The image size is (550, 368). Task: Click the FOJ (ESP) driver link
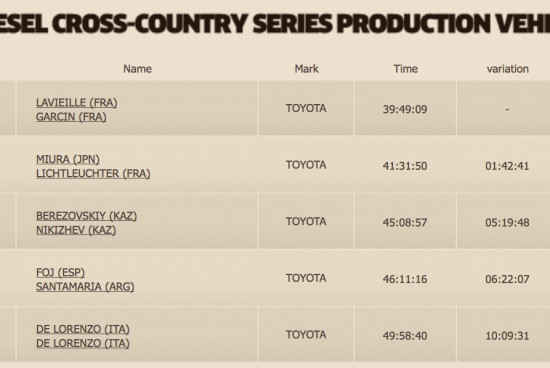[60, 273]
